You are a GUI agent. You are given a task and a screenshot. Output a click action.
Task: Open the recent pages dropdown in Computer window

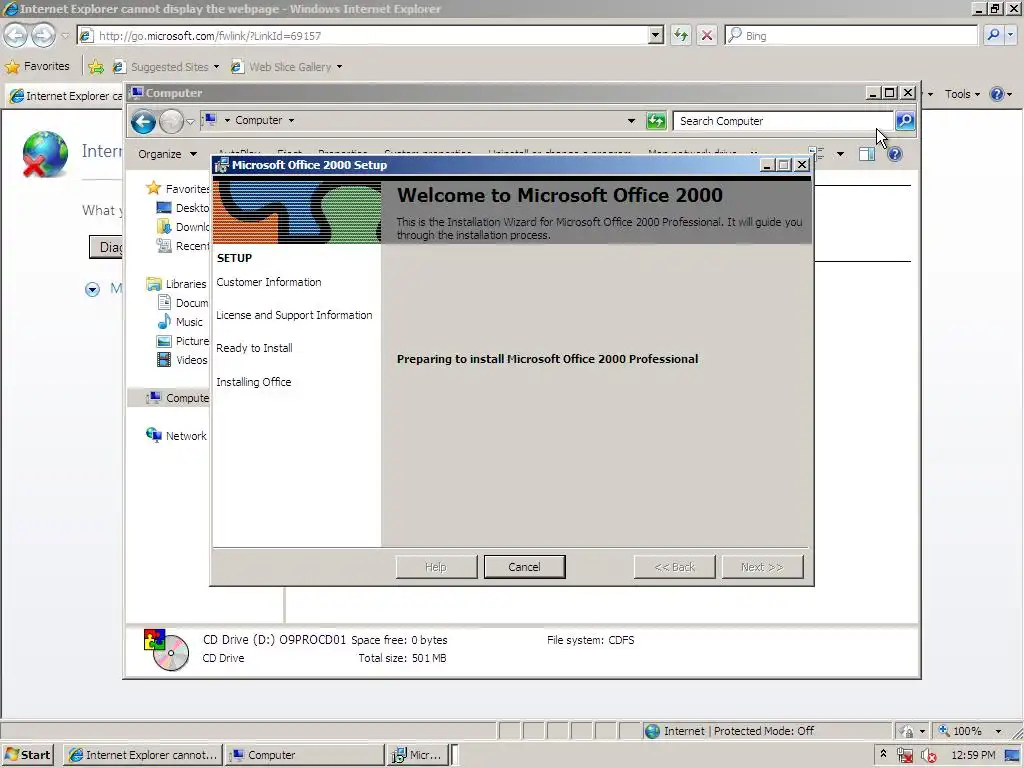pyautogui.click(x=190, y=121)
